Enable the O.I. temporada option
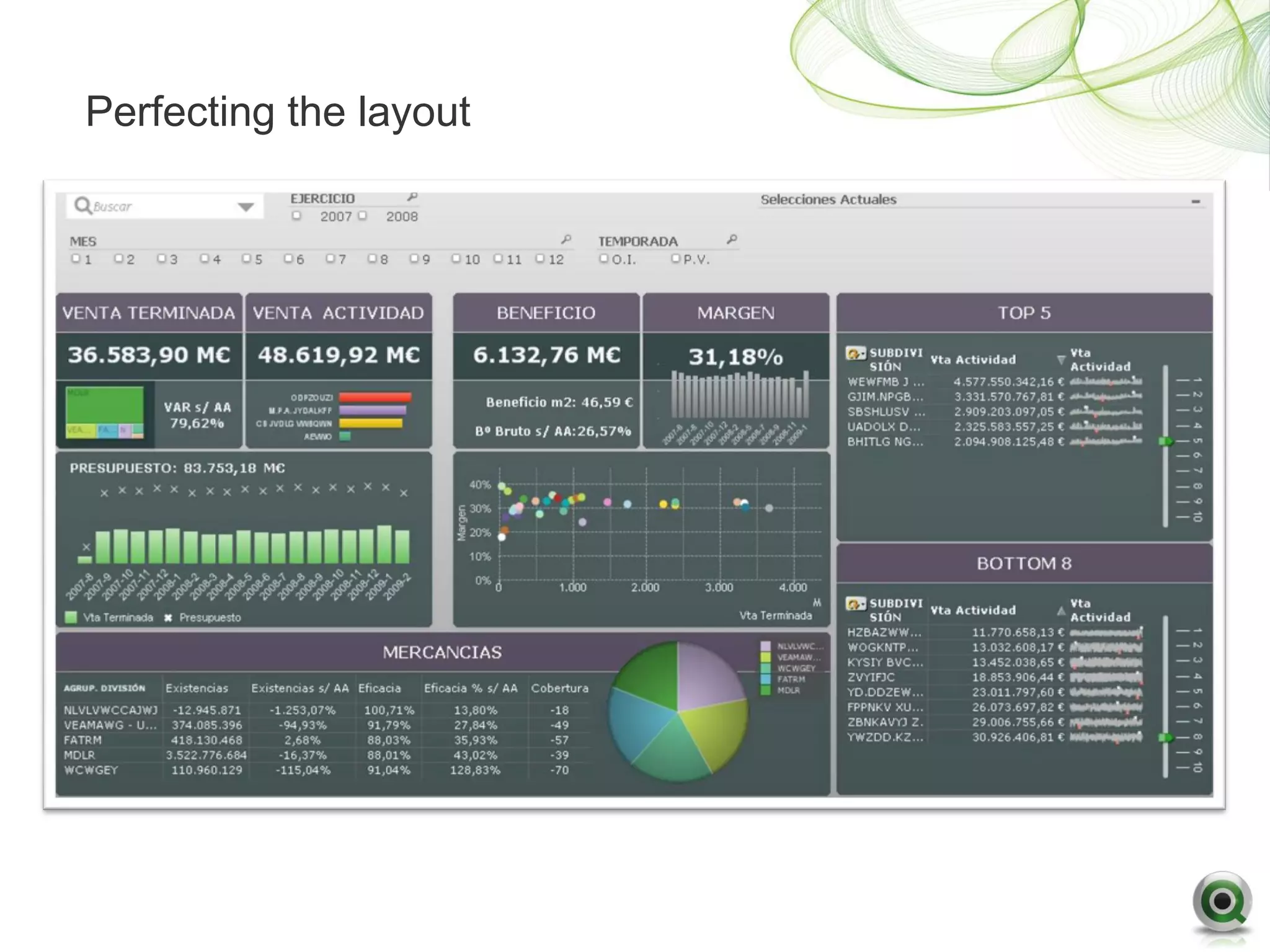1270x952 pixels. point(603,258)
